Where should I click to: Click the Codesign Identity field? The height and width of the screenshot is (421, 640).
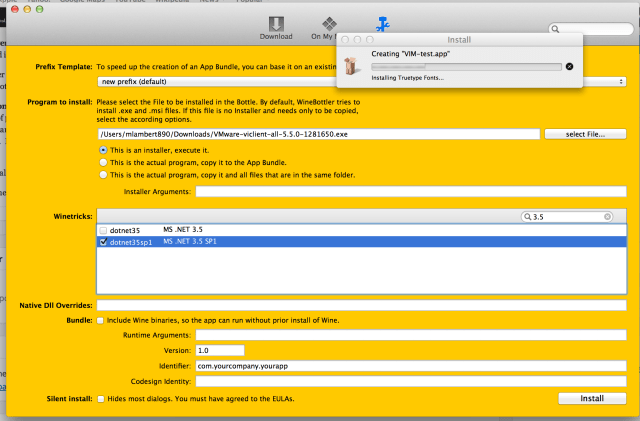coord(411,381)
